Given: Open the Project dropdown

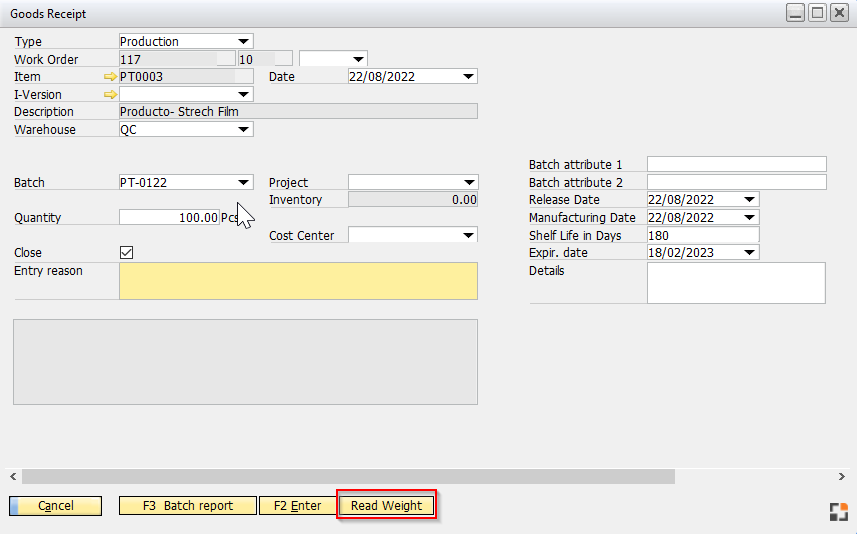Looking at the screenshot, I should click(468, 183).
